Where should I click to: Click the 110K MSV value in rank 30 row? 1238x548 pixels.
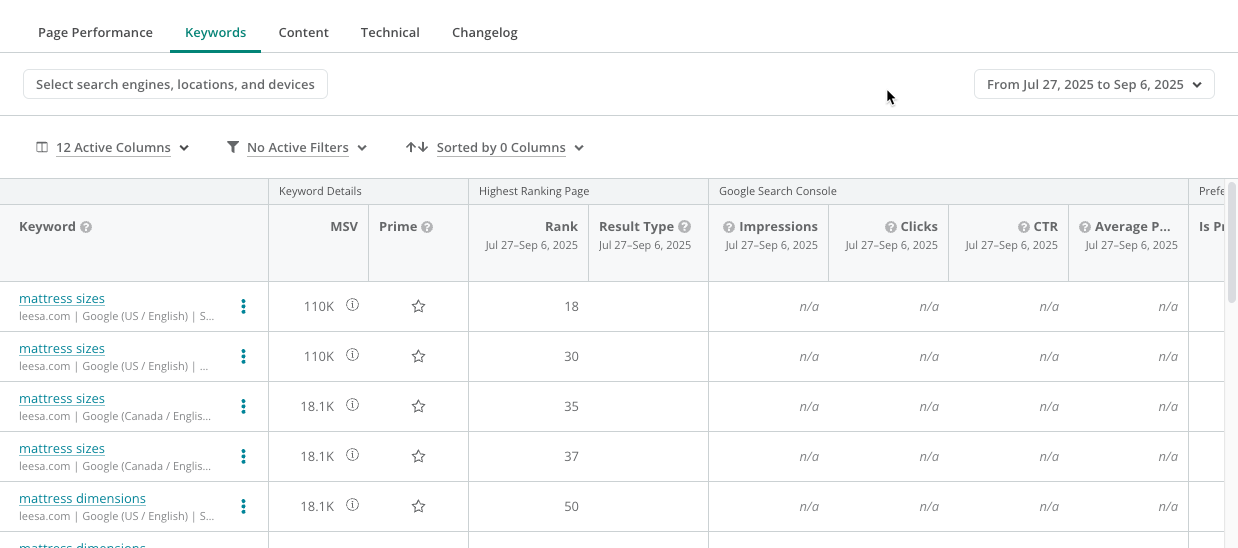[x=319, y=357]
